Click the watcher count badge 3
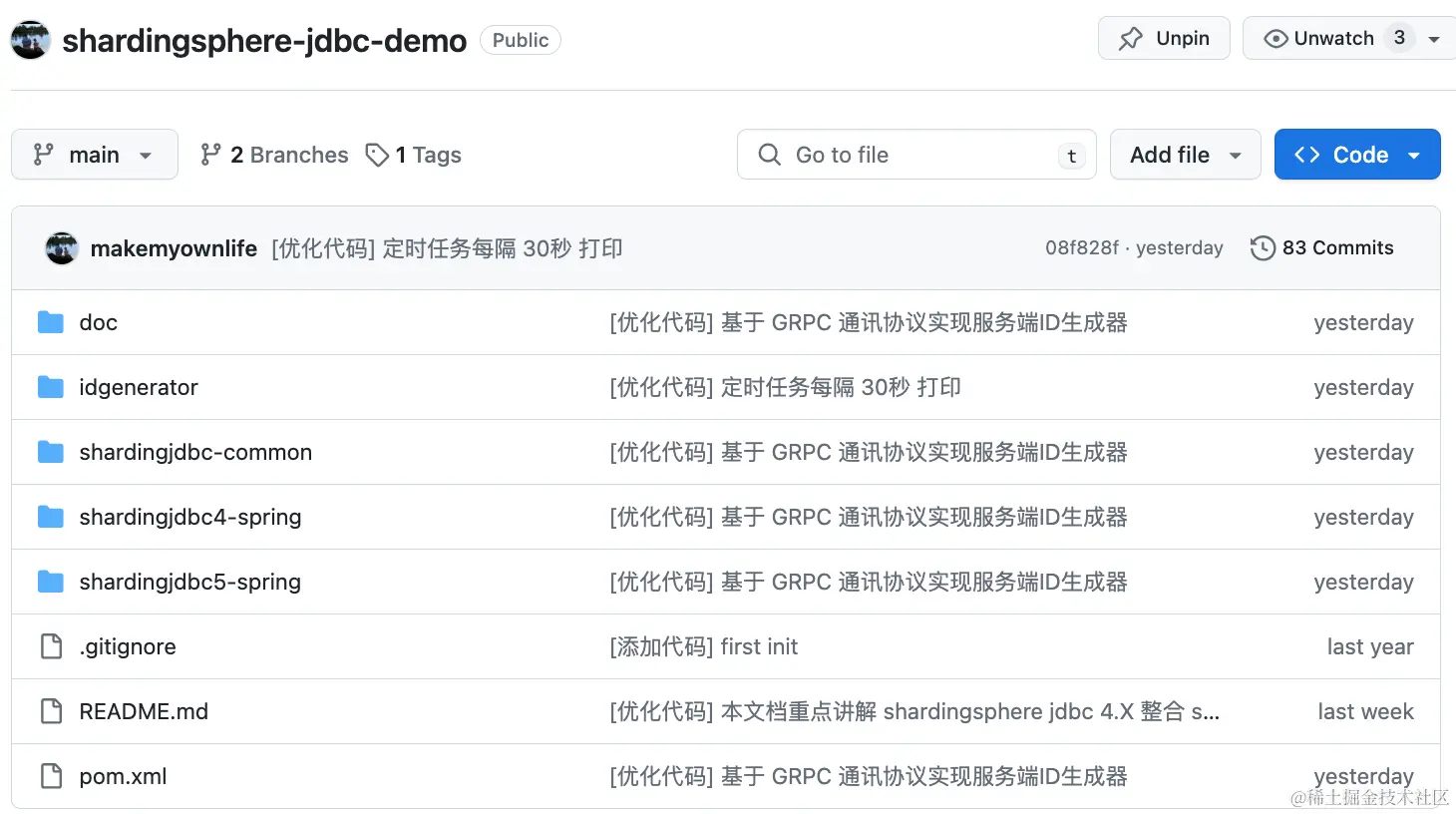The height and width of the screenshot is (814, 1456). pyautogui.click(x=1399, y=38)
